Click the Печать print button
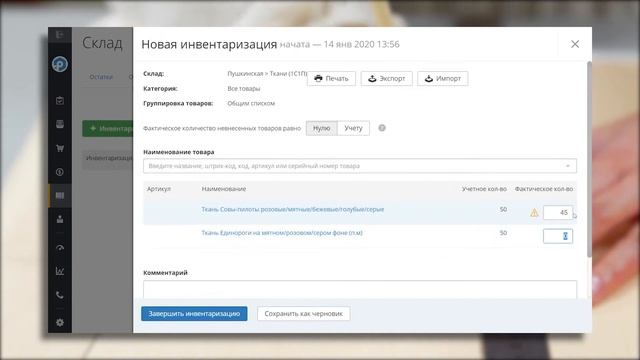This screenshot has width=640, height=360. pyautogui.click(x=331, y=78)
